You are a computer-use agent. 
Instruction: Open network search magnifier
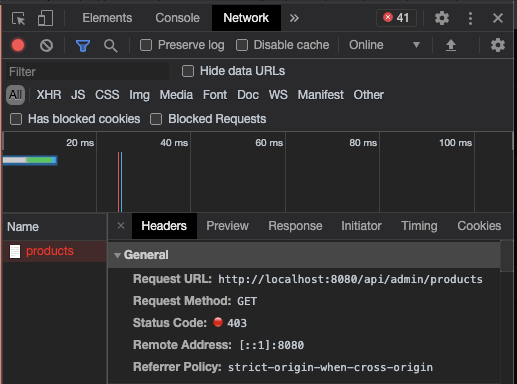pyautogui.click(x=110, y=46)
